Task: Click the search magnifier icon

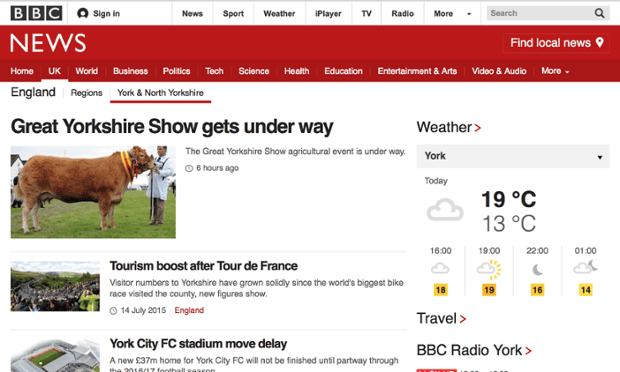Action: pyautogui.click(x=599, y=13)
